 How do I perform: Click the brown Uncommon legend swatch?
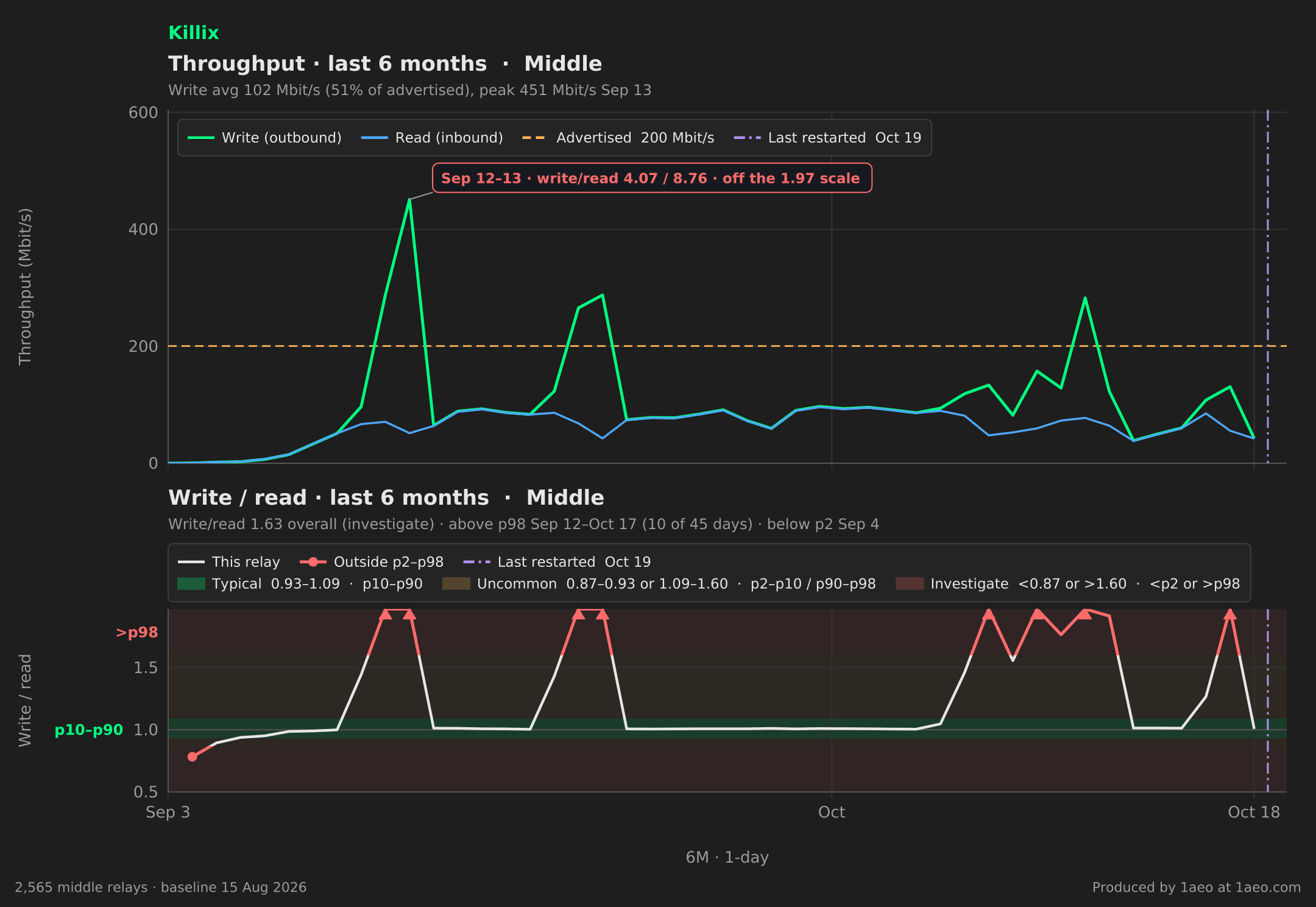456,584
